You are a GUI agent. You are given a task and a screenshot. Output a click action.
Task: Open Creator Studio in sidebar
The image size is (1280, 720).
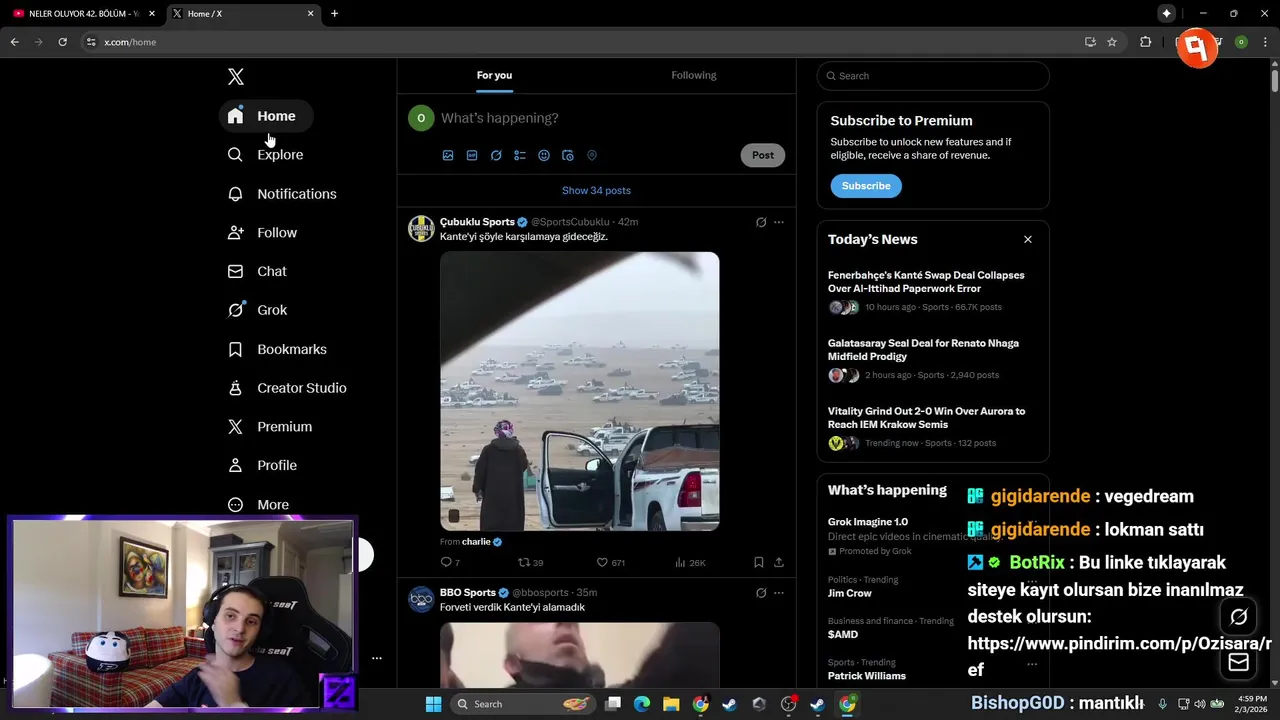[288, 388]
